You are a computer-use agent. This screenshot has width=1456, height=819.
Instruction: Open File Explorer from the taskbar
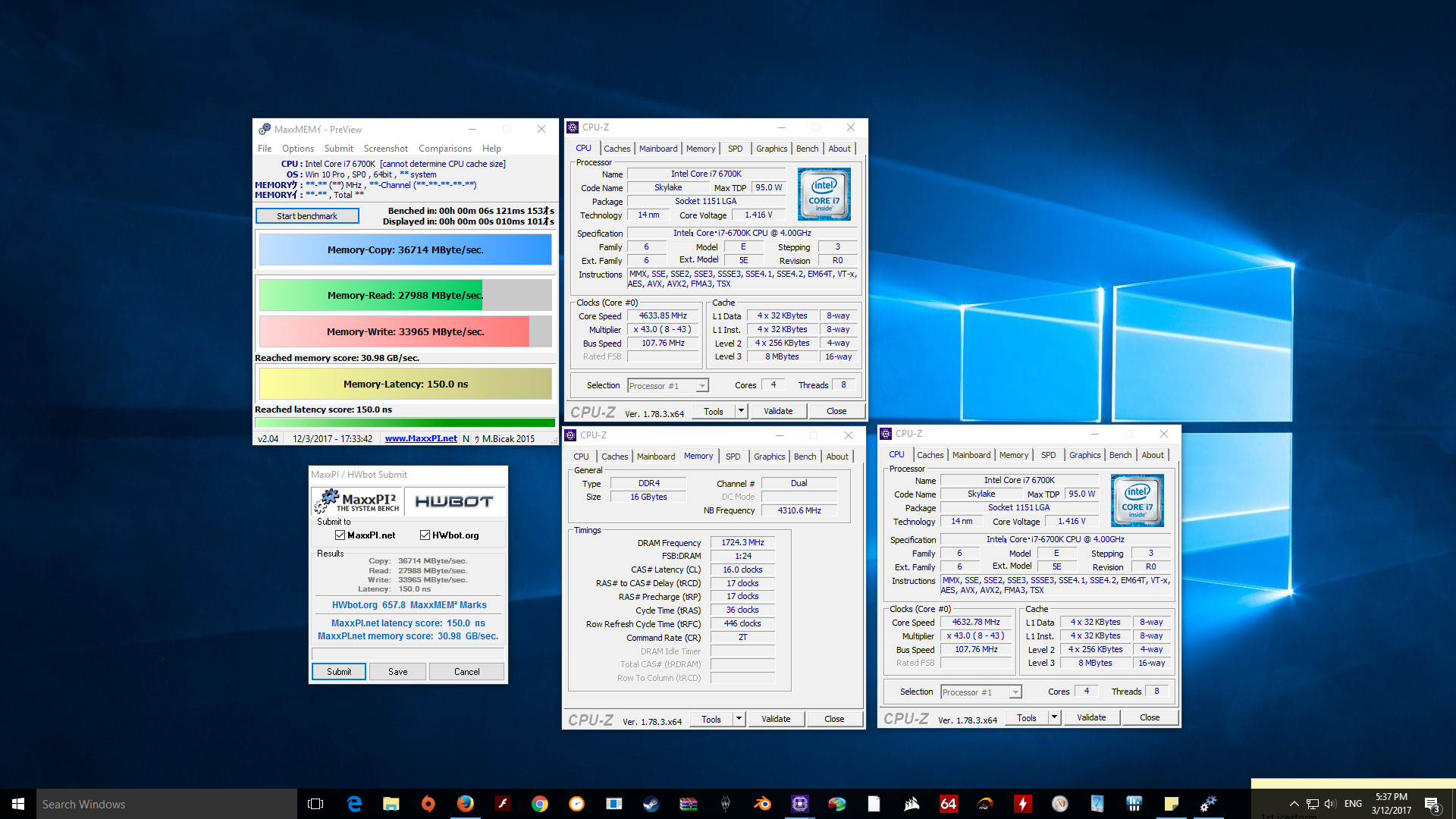391,804
